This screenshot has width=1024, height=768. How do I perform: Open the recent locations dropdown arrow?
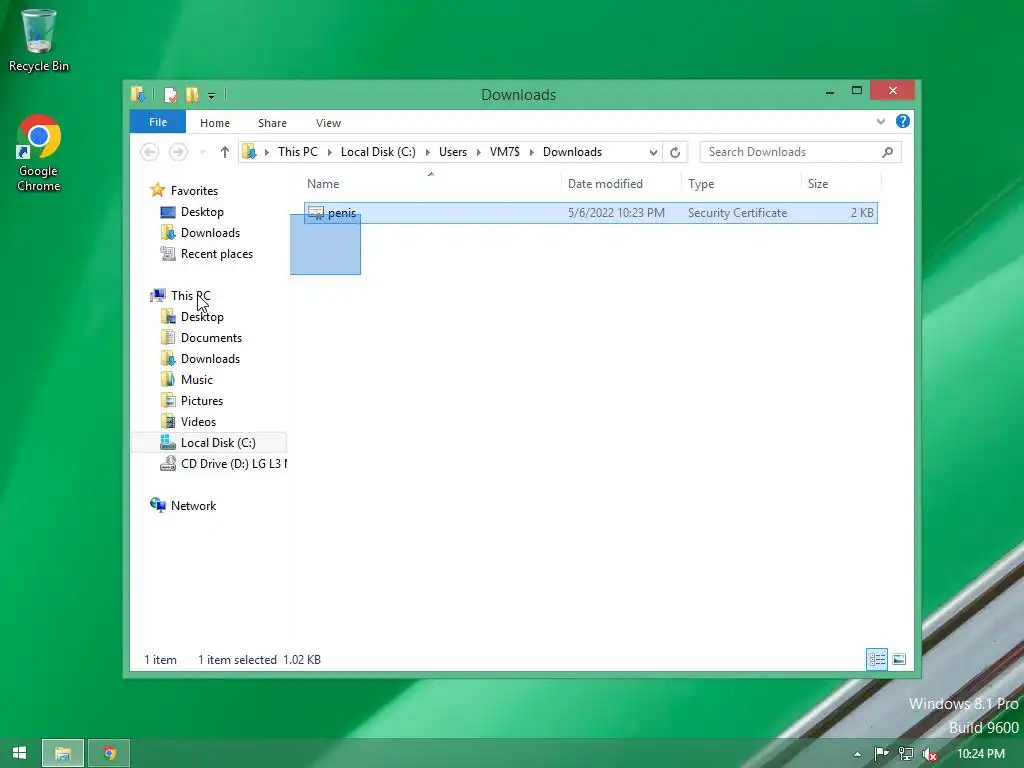(x=202, y=152)
